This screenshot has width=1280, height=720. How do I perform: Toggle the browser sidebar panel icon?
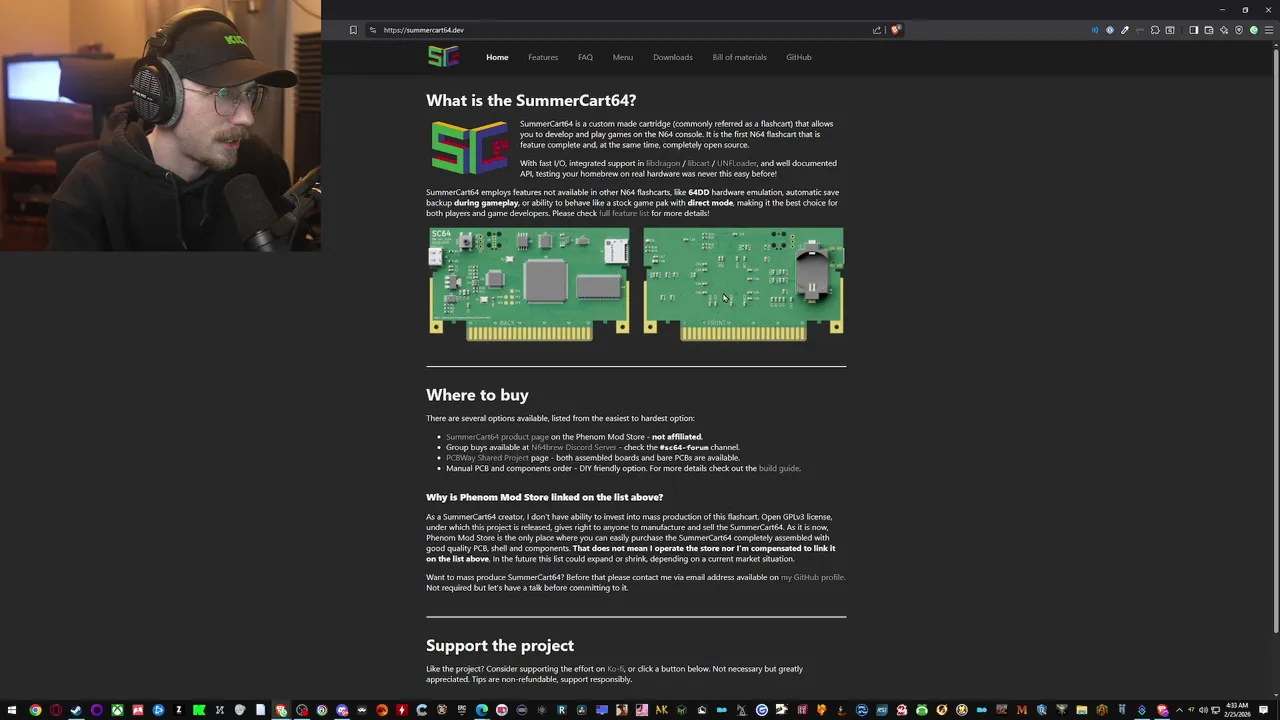click(1194, 30)
